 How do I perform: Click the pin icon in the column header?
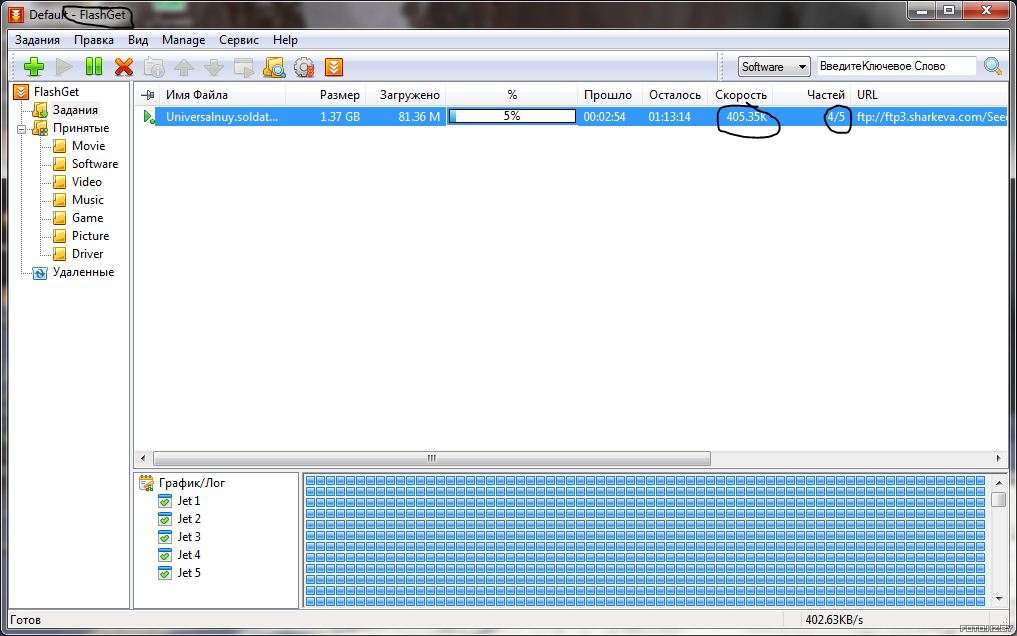coord(147,95)
